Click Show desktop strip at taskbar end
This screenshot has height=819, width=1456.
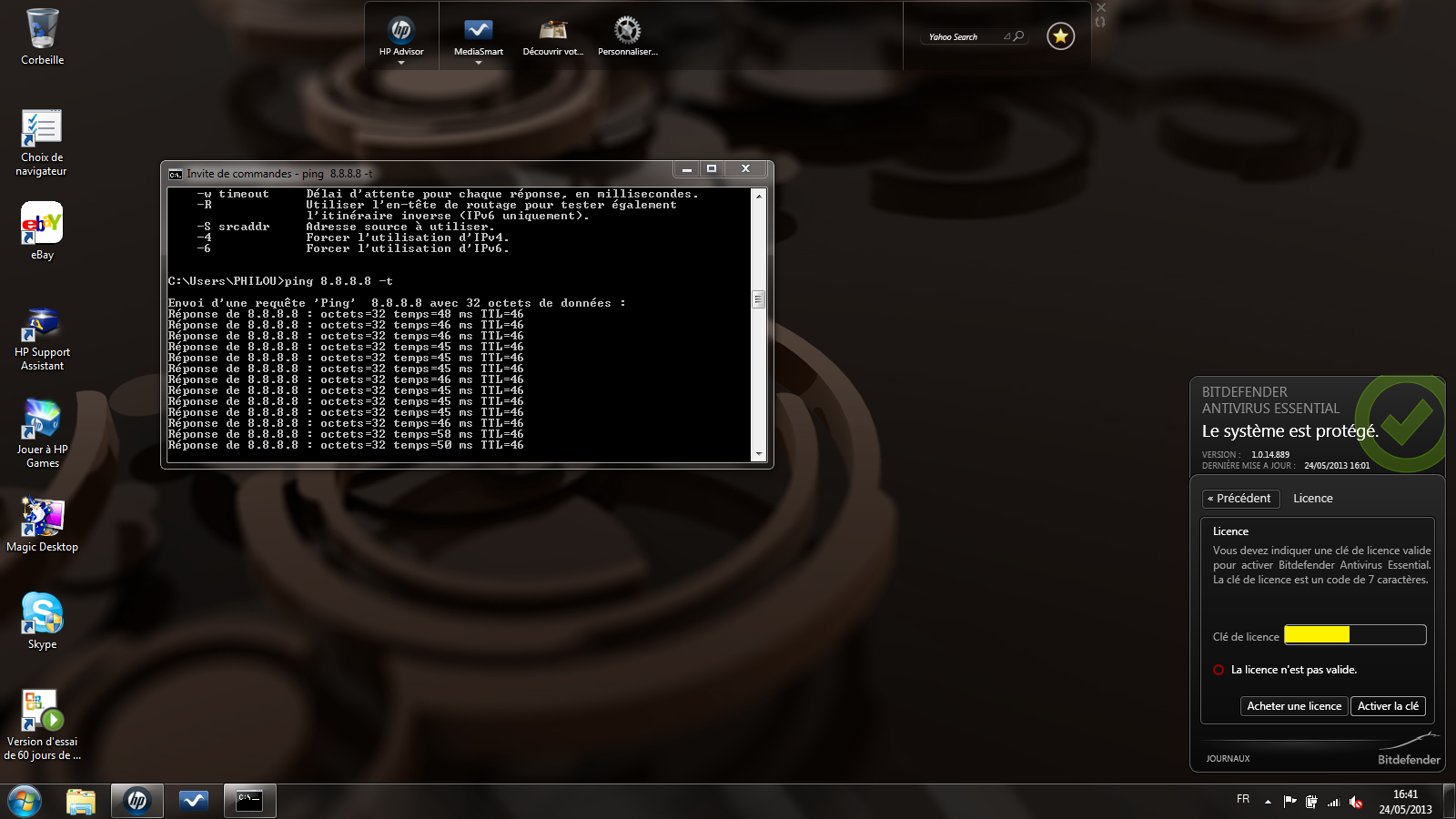[x=1450, y=802]
